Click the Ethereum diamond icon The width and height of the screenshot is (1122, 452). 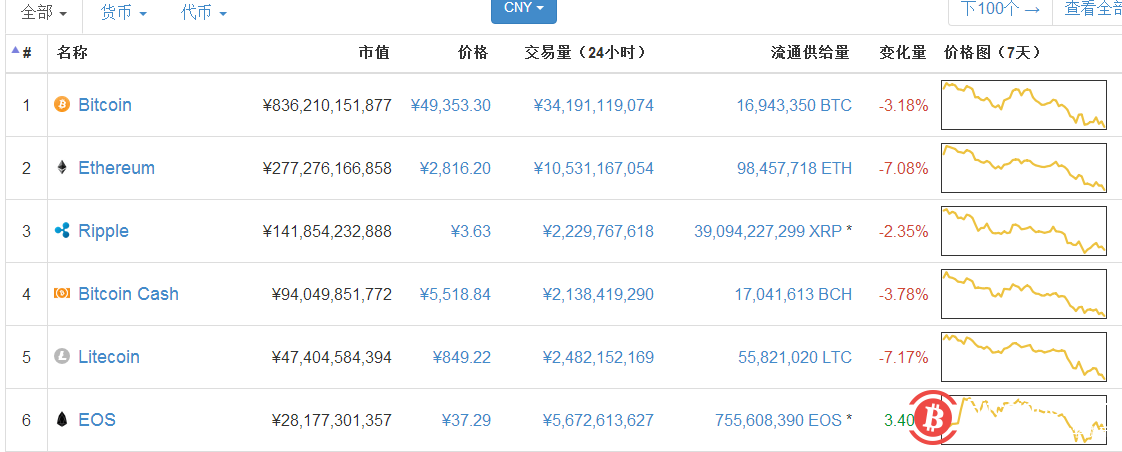(x=62, y=168)
